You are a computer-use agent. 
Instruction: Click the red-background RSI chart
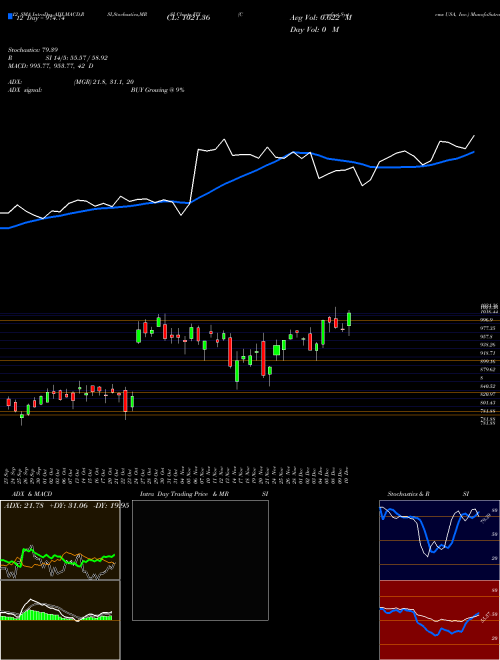click(439, 620)
